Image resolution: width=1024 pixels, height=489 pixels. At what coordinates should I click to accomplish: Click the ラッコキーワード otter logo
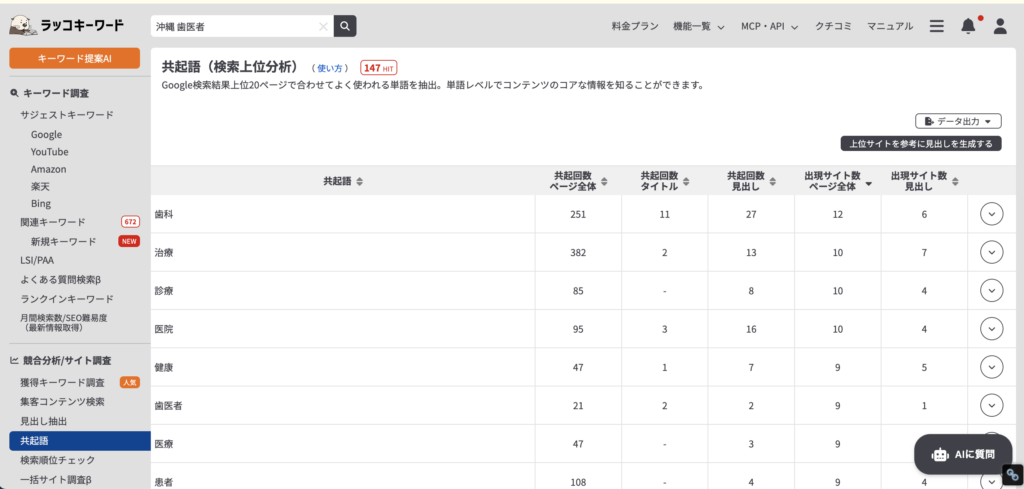67,26
